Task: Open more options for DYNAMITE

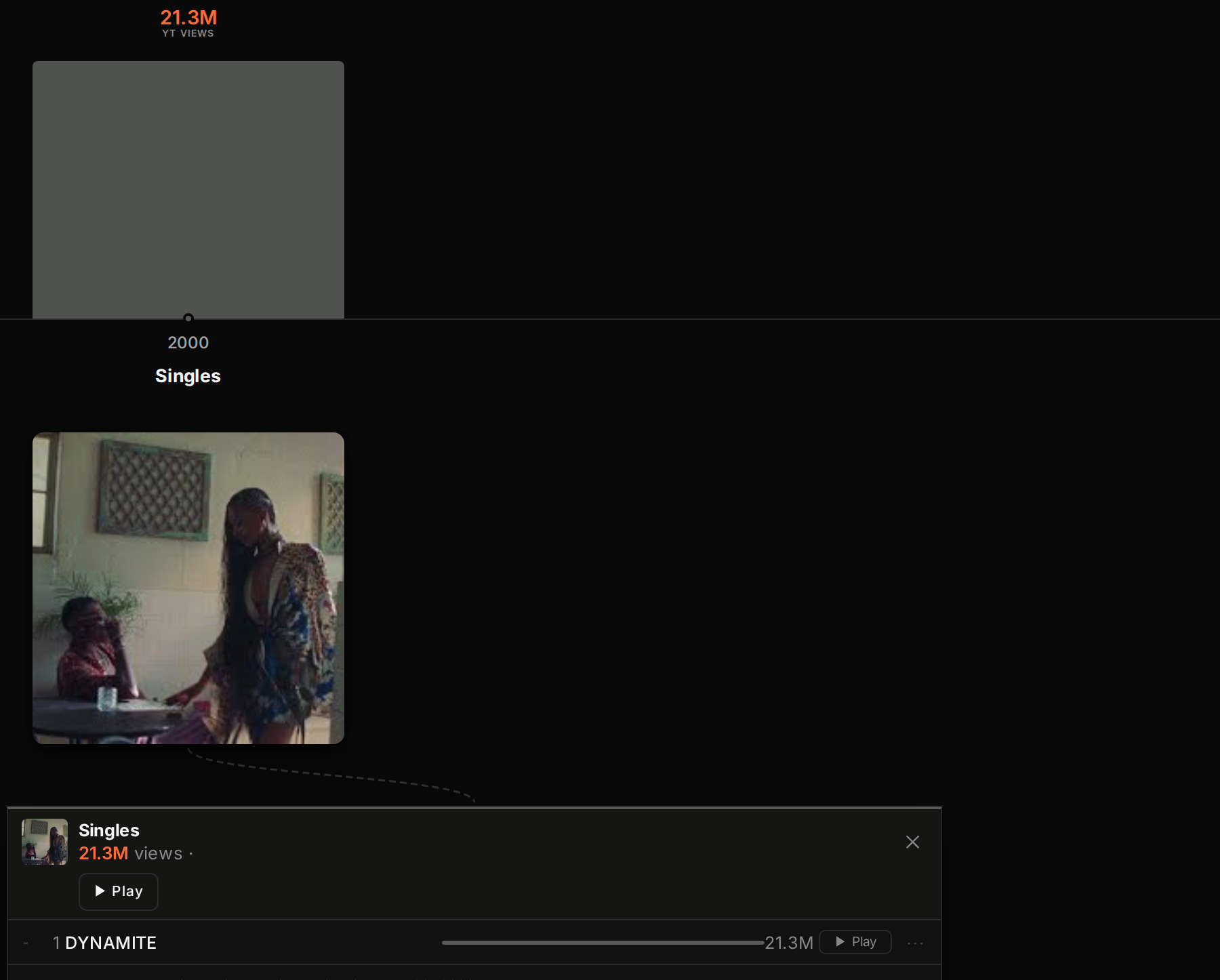Action: pos(915,943)
